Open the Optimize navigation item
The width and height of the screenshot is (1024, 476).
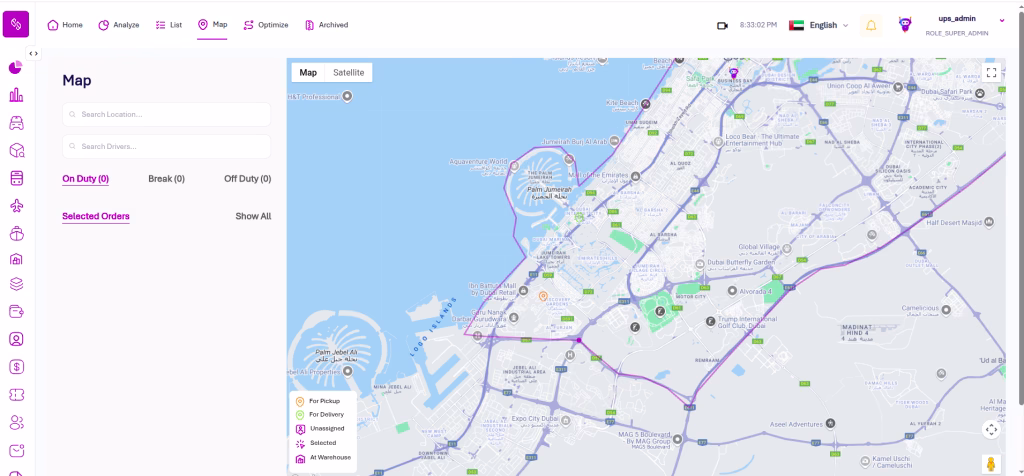pyautogui.click(x=266, y=25)
